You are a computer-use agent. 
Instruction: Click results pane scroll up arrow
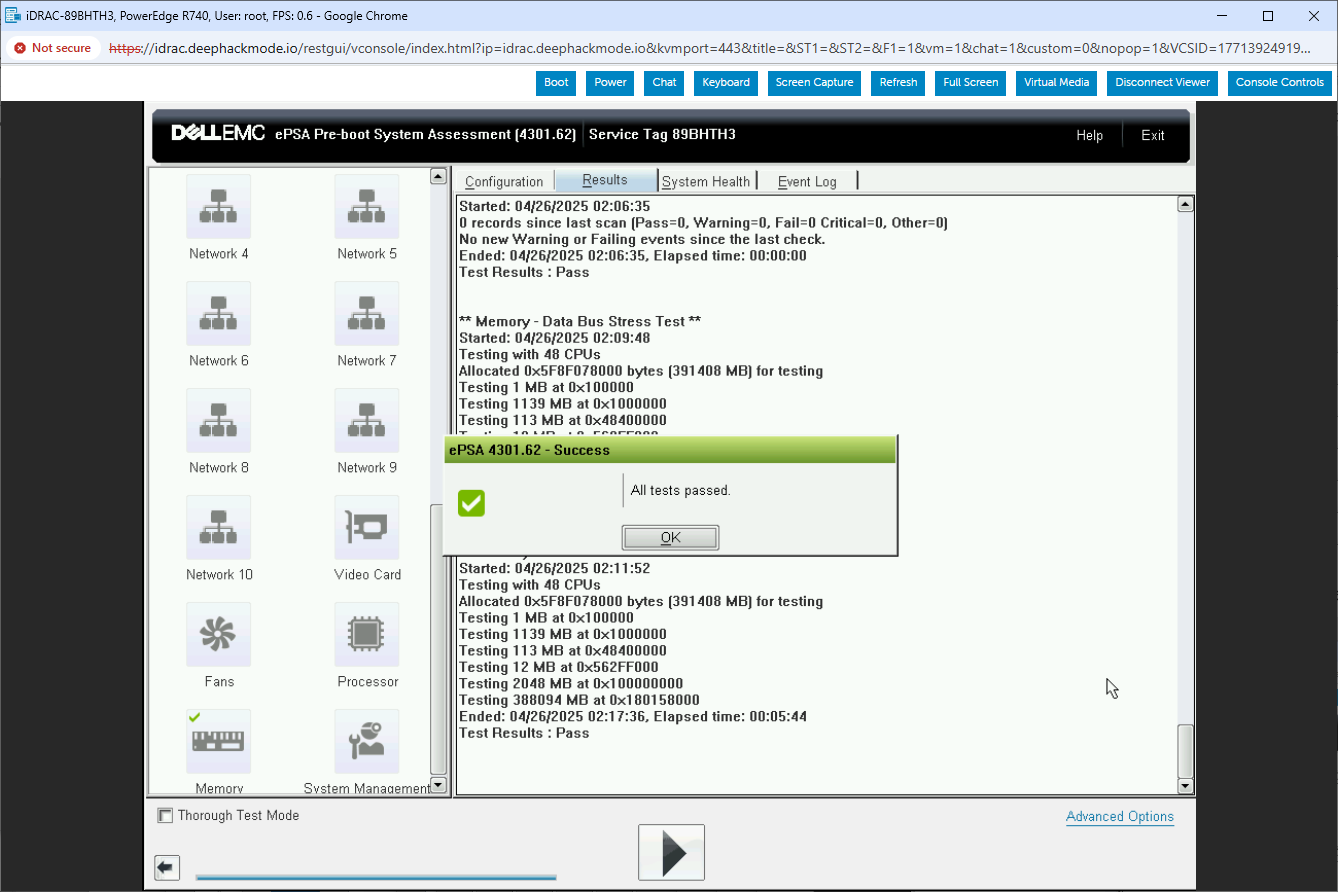[1186, 205]
